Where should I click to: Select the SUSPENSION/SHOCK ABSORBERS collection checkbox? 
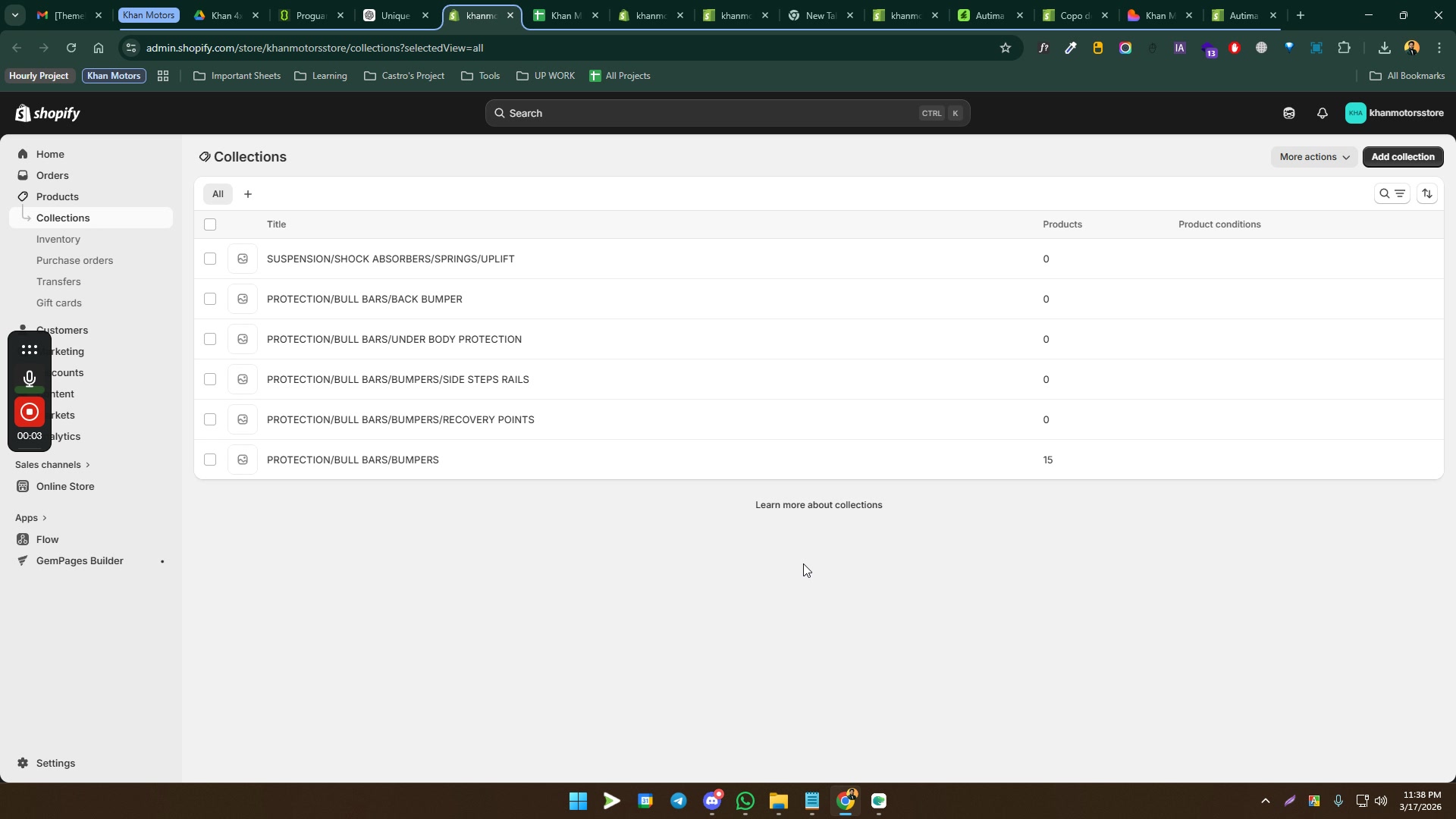(x=210, y=259)
